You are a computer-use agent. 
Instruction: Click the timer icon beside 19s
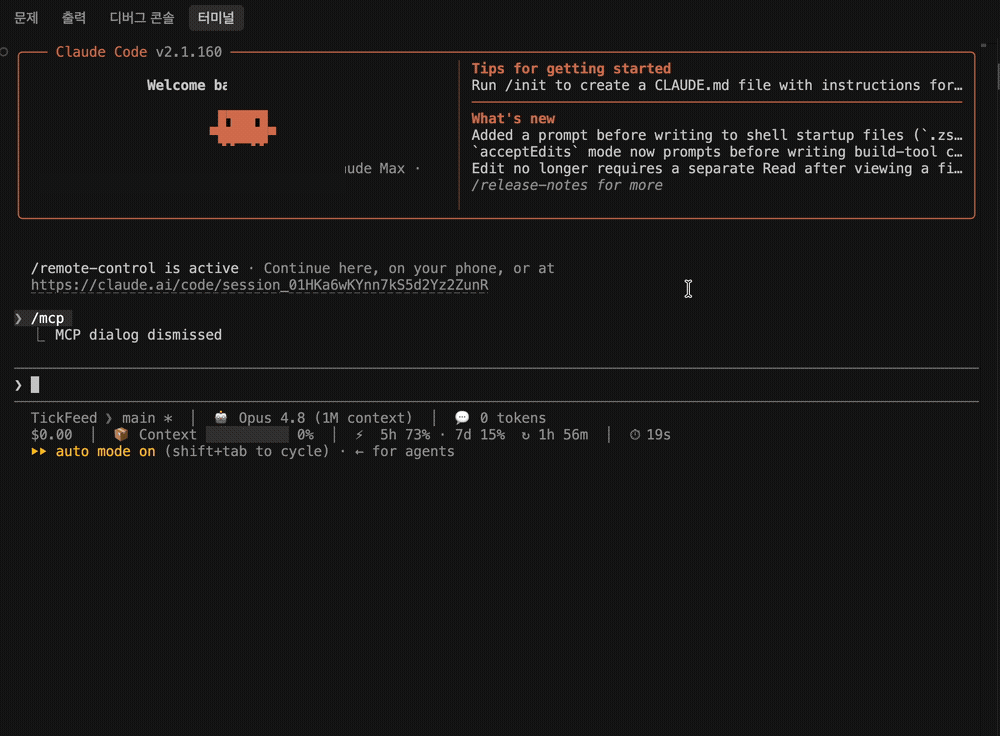point(635,435)
